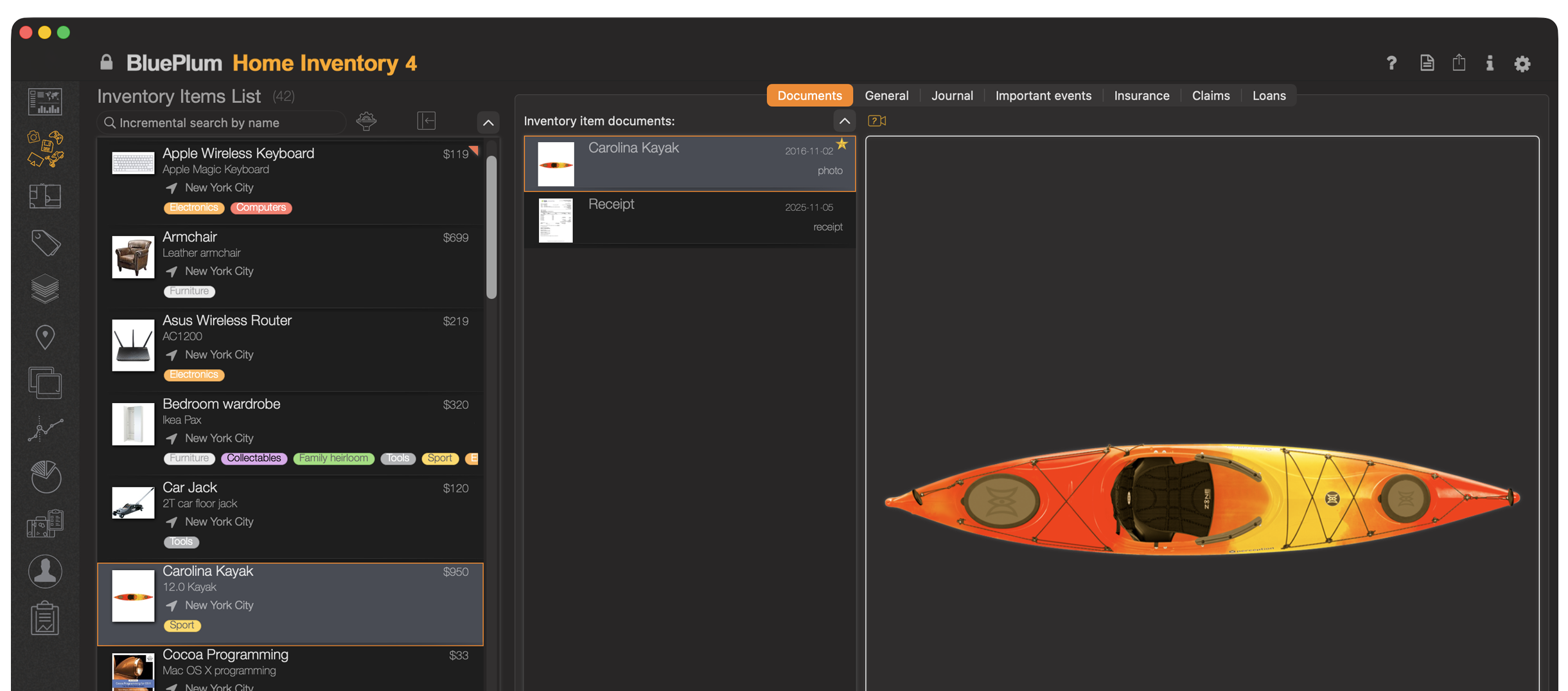Collapse the inventory item documents list
The height and width of the screenshot is (691, 1568).
(845, 121)
